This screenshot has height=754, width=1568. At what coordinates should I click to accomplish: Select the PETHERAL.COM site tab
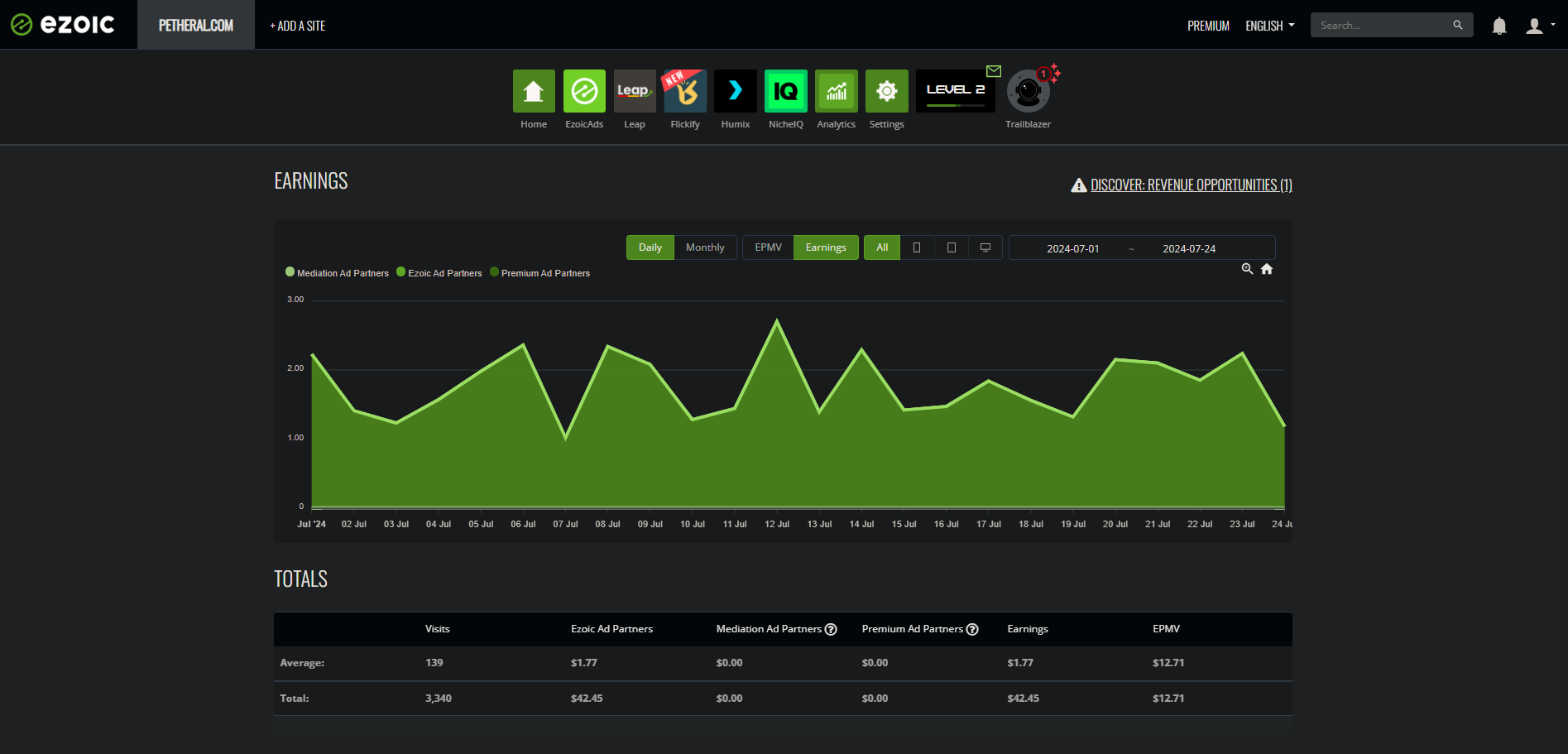tap(196, 25)
